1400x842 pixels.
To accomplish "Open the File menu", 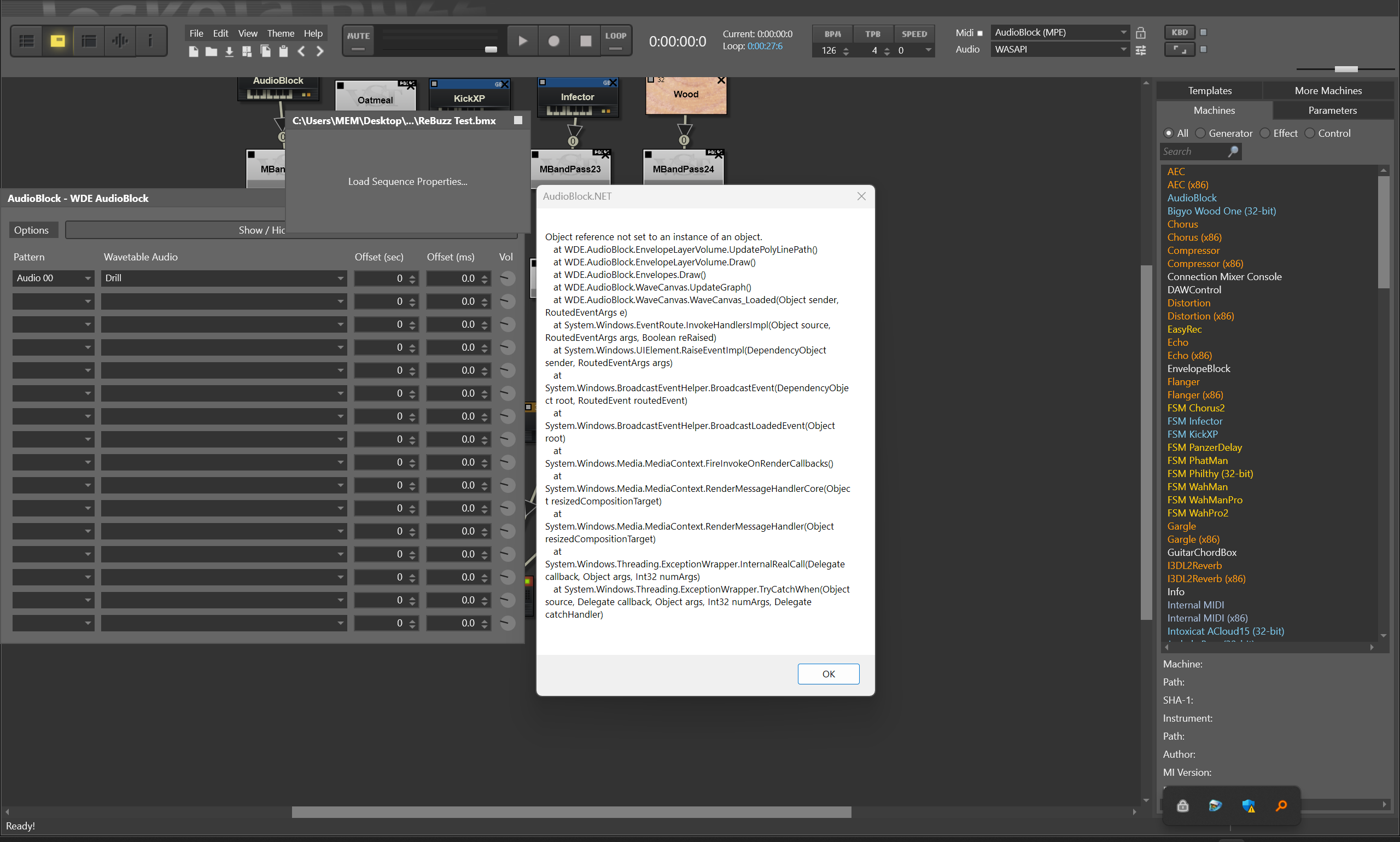I will (196, 33).
